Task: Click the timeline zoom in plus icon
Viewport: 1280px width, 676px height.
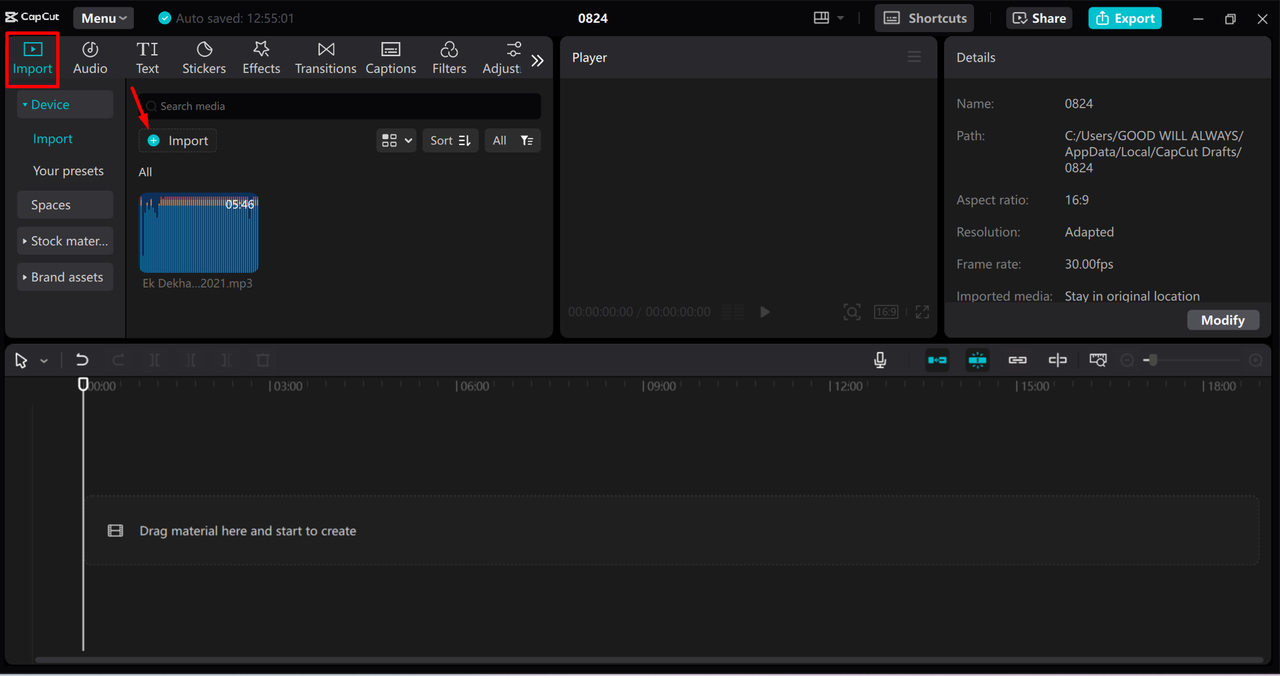Action: coord(1256,360)
